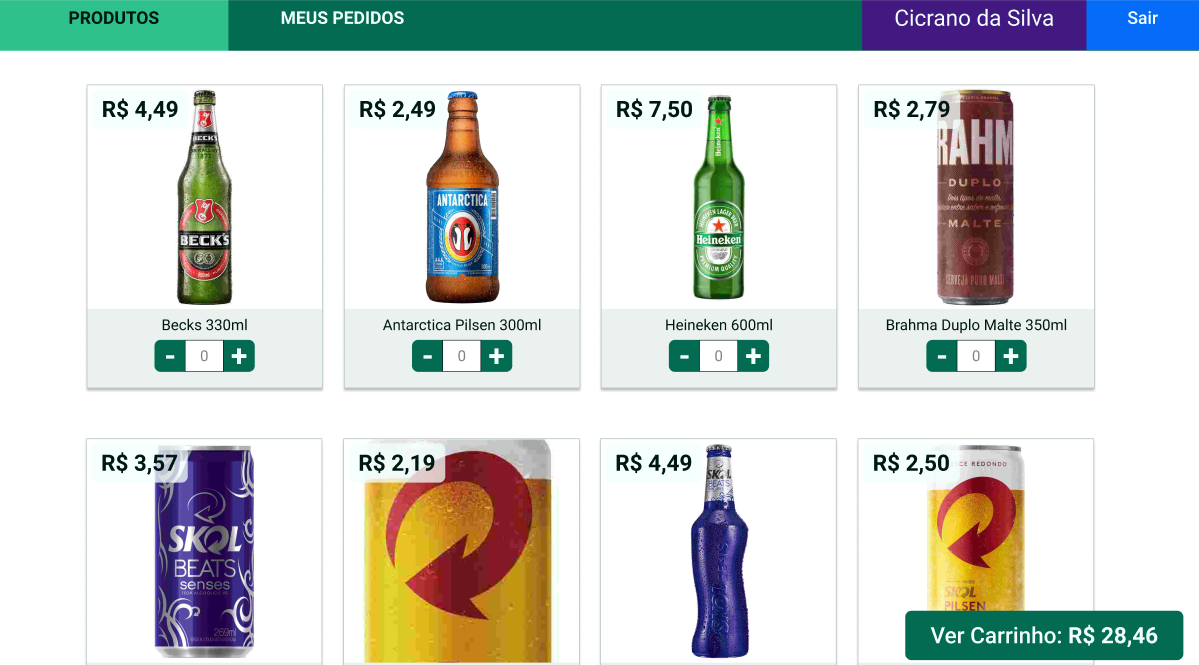The image size is (1199, 665).
Task: Decrease quantity of Brahma Duplo Malte 350ml
Action: click(x=941, y=356)
